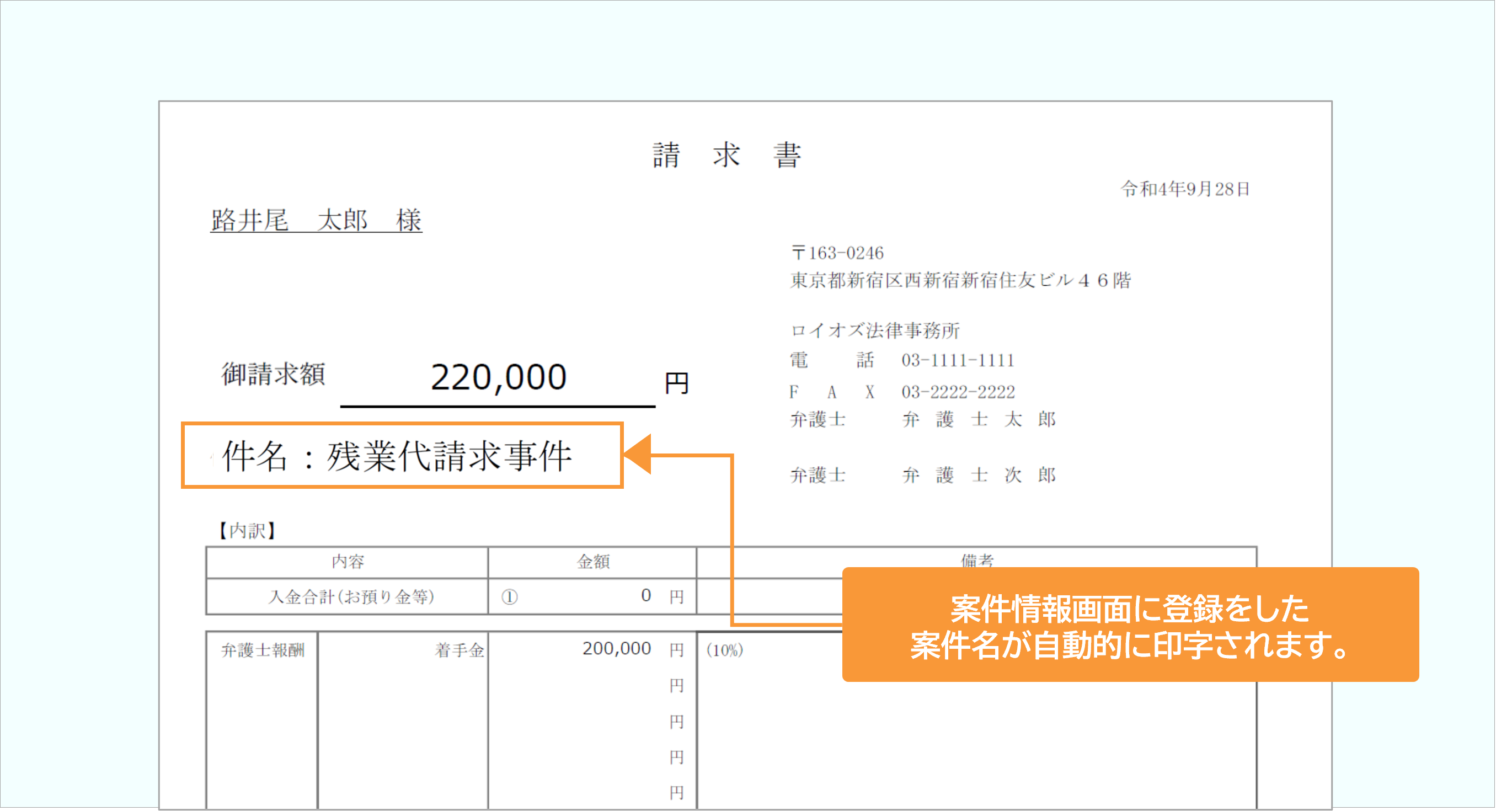Viewport: 1512px width, 811px height.
Task: Click the 御請求額 label
Action: (x=273, y=374)
